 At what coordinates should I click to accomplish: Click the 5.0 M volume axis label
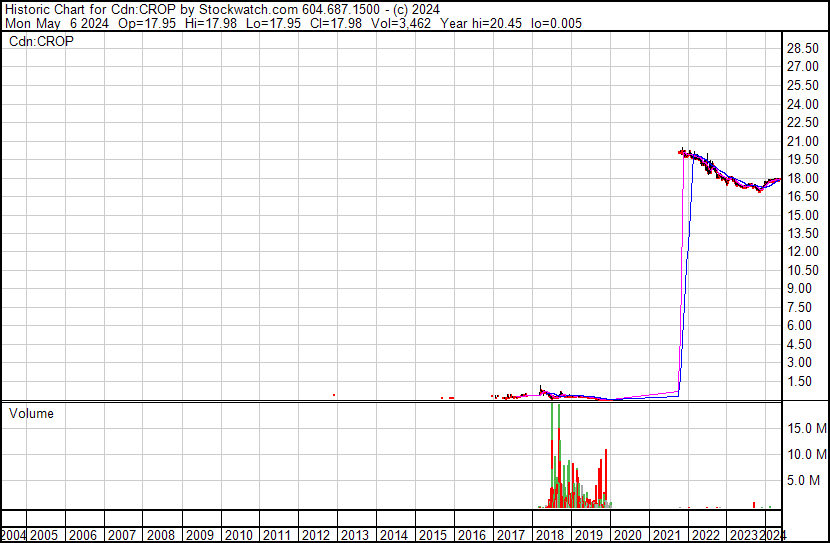[803, 480]
